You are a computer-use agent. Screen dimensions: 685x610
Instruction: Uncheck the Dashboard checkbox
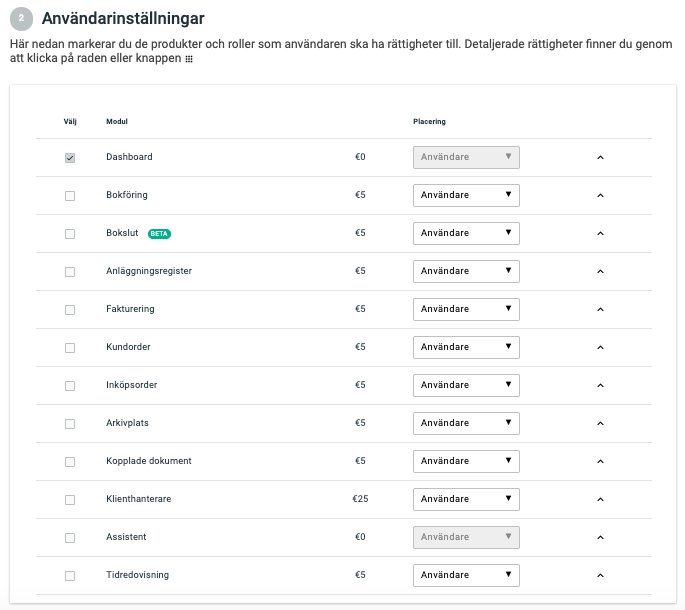[x=70, y=158]
